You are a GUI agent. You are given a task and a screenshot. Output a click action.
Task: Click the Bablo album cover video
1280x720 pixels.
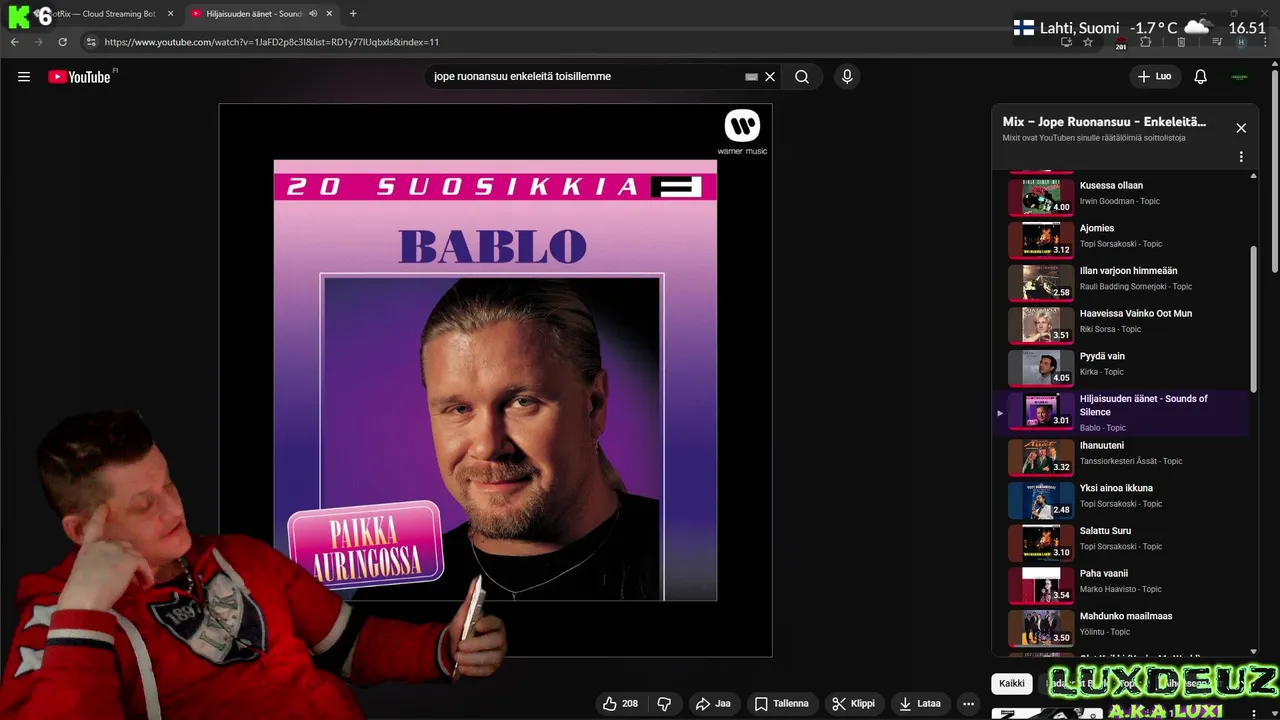pyautogui.click(x=495, y=380)
